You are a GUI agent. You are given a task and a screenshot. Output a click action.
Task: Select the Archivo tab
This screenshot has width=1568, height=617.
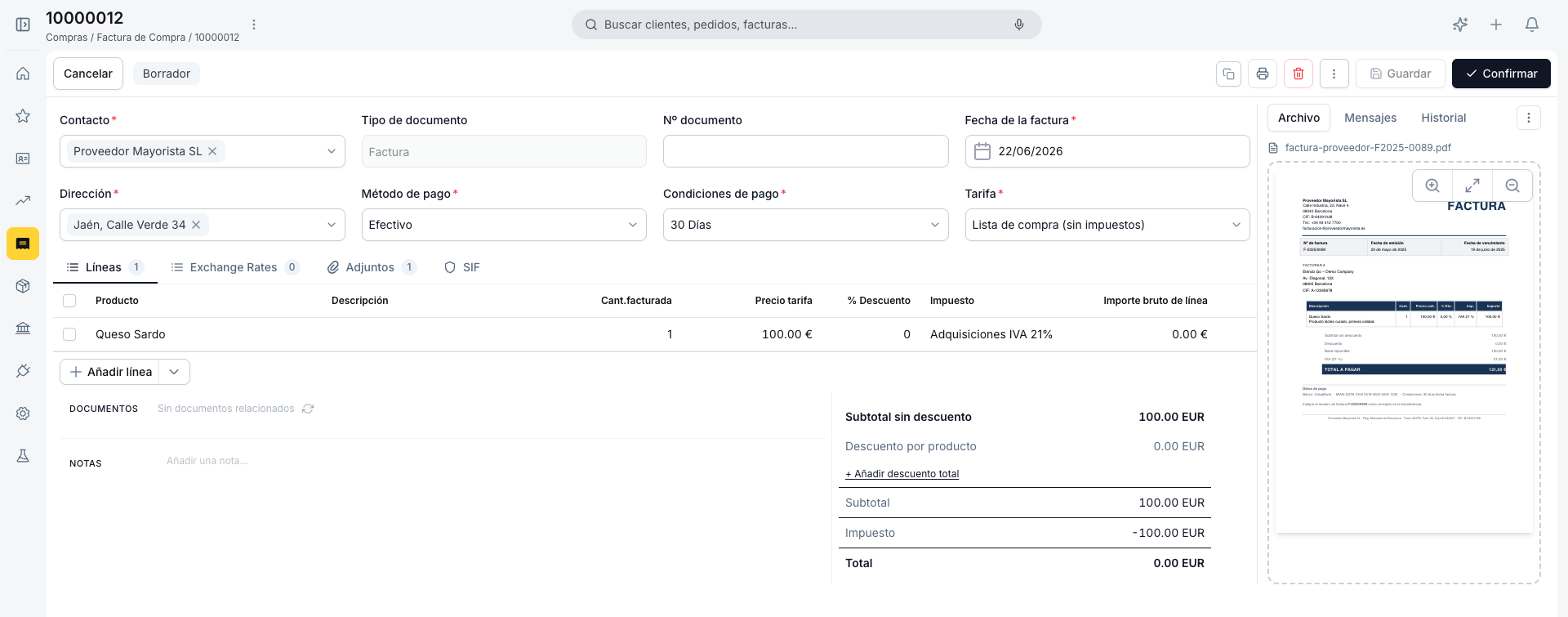[1298, 118]
